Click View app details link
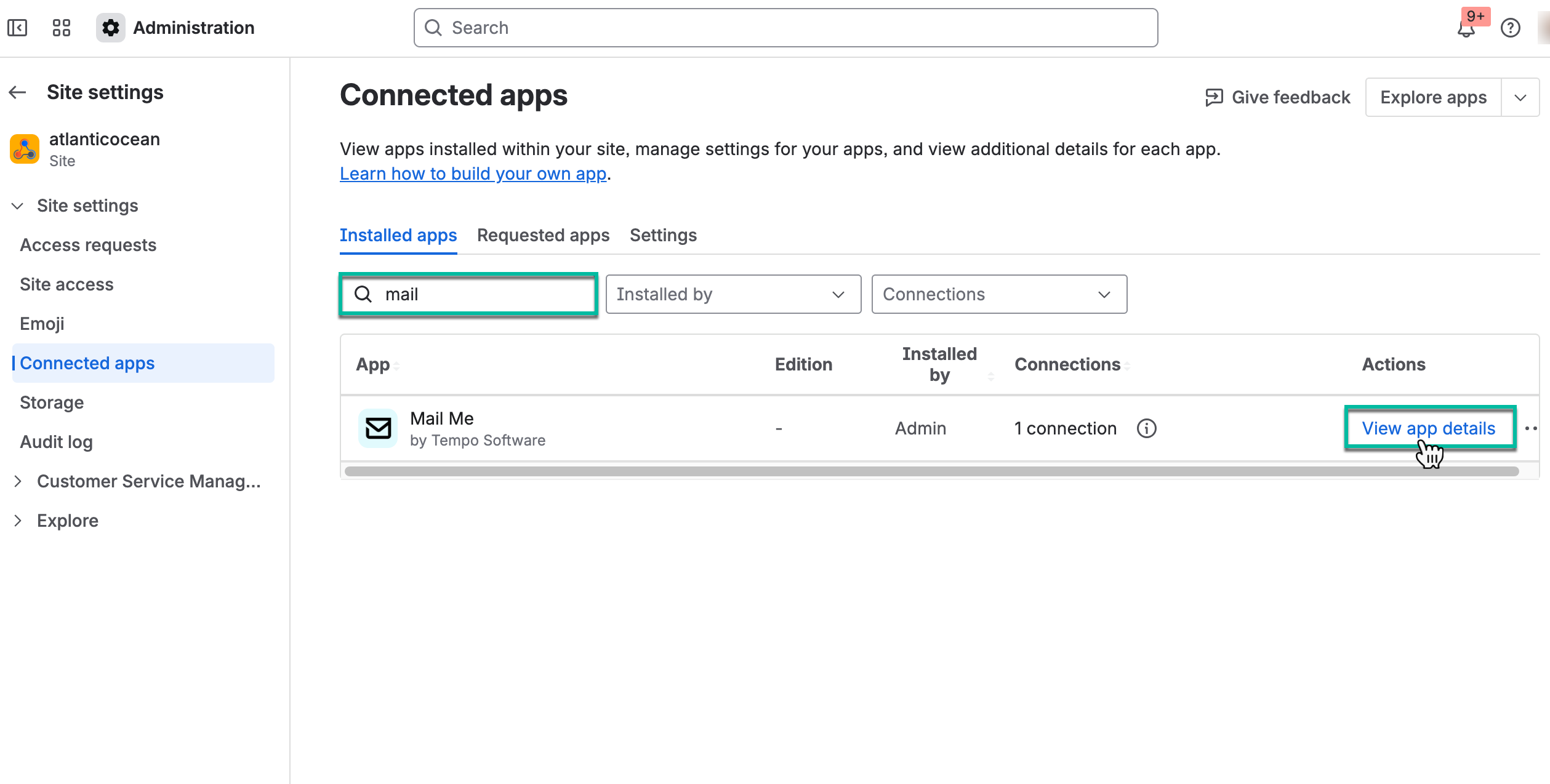This screenshot has width=1550, height=784. coord(1428,428)
